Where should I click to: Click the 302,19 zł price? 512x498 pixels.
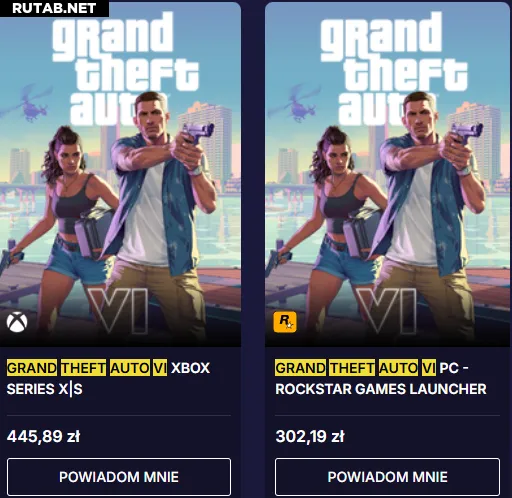[310, 436]
